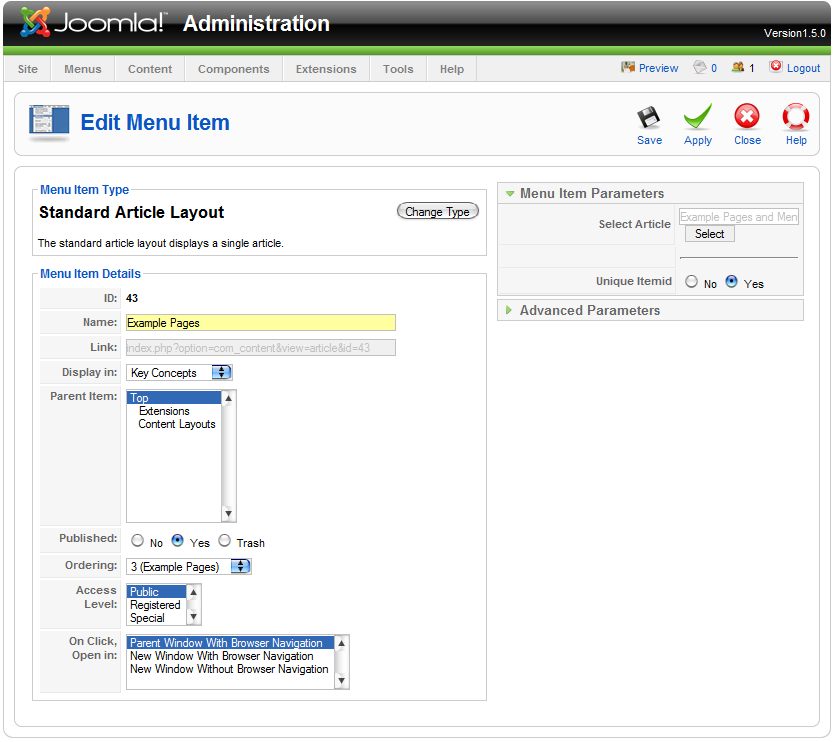833x742 pixels.
Task: Click the Change Type button
Action: [x=437, y=212]
